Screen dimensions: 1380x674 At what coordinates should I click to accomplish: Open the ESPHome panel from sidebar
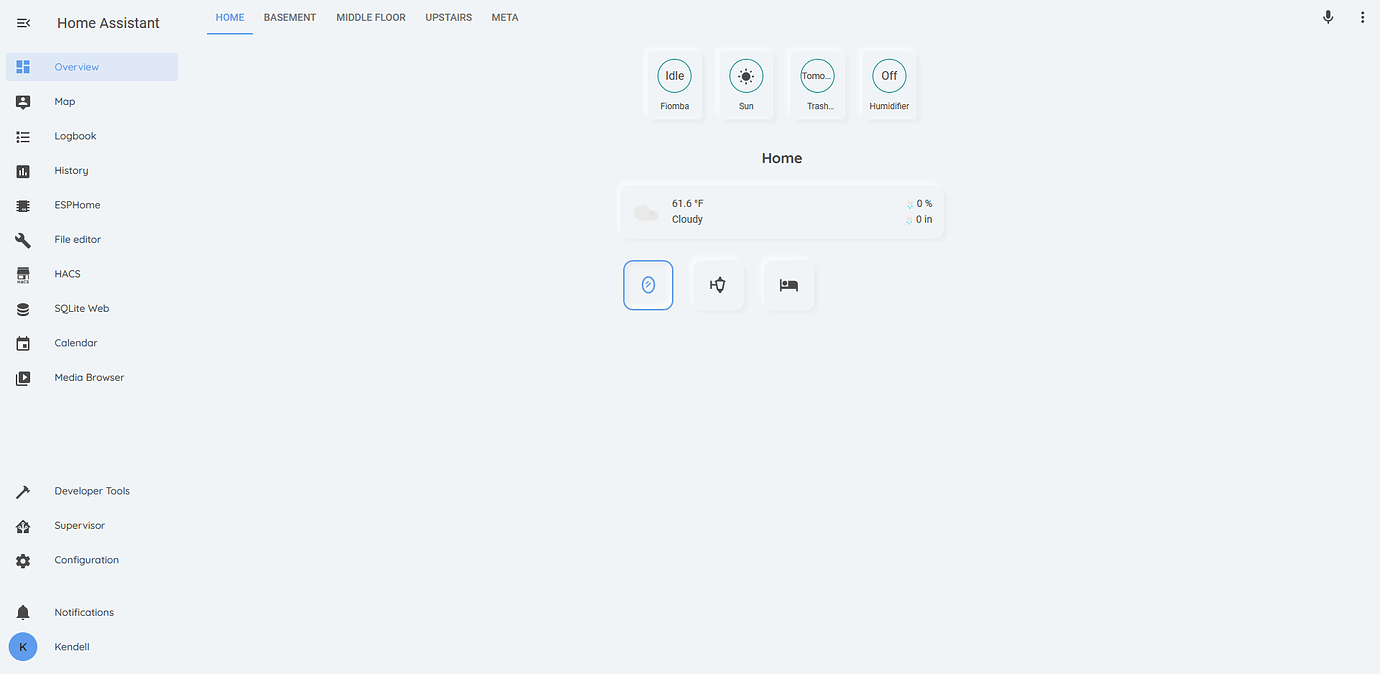tap(77, 204)
